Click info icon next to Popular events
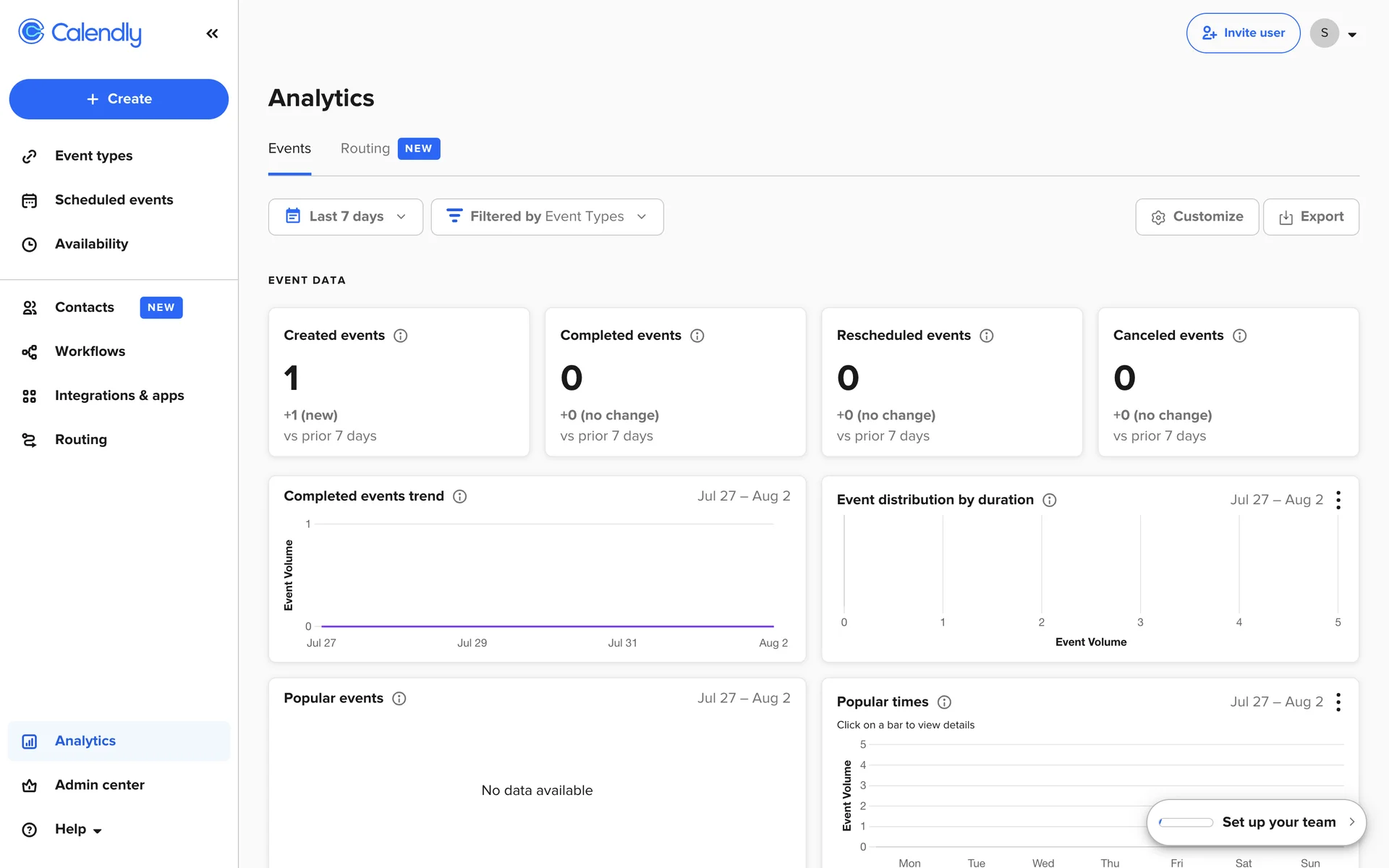The image size is (1389, 868). coord(399,699)
